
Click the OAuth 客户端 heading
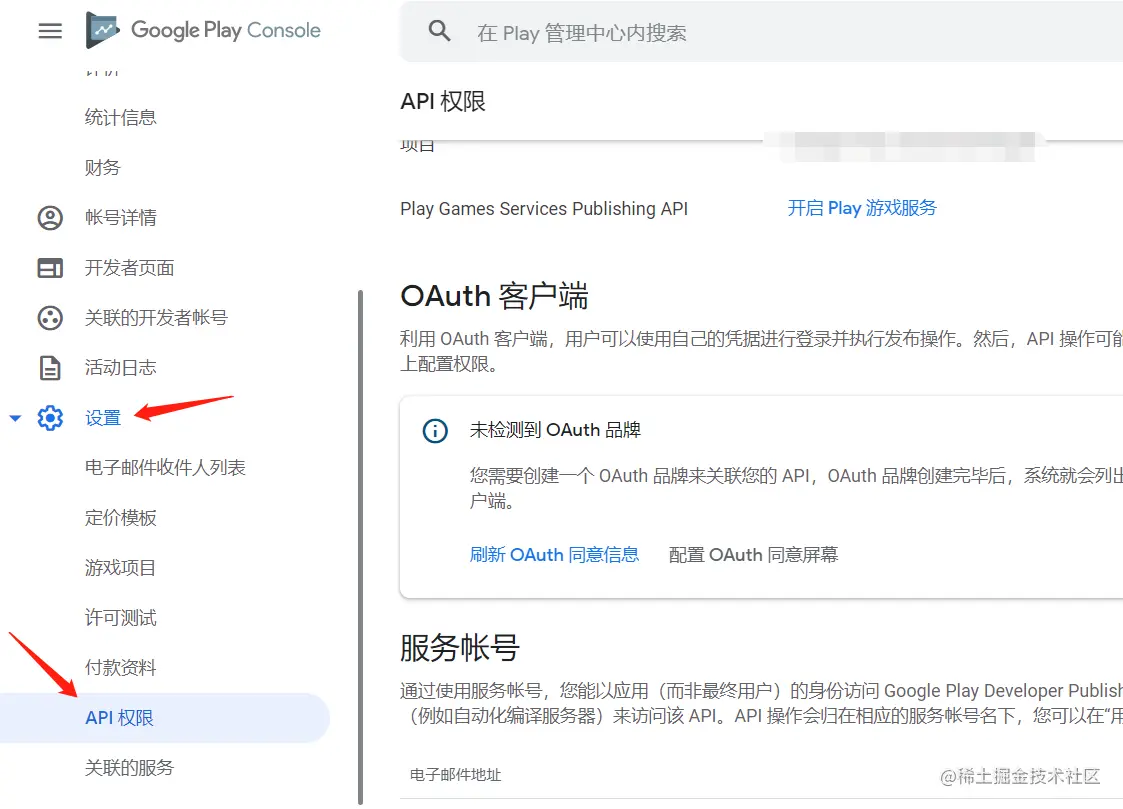click(x=494, y=296)
